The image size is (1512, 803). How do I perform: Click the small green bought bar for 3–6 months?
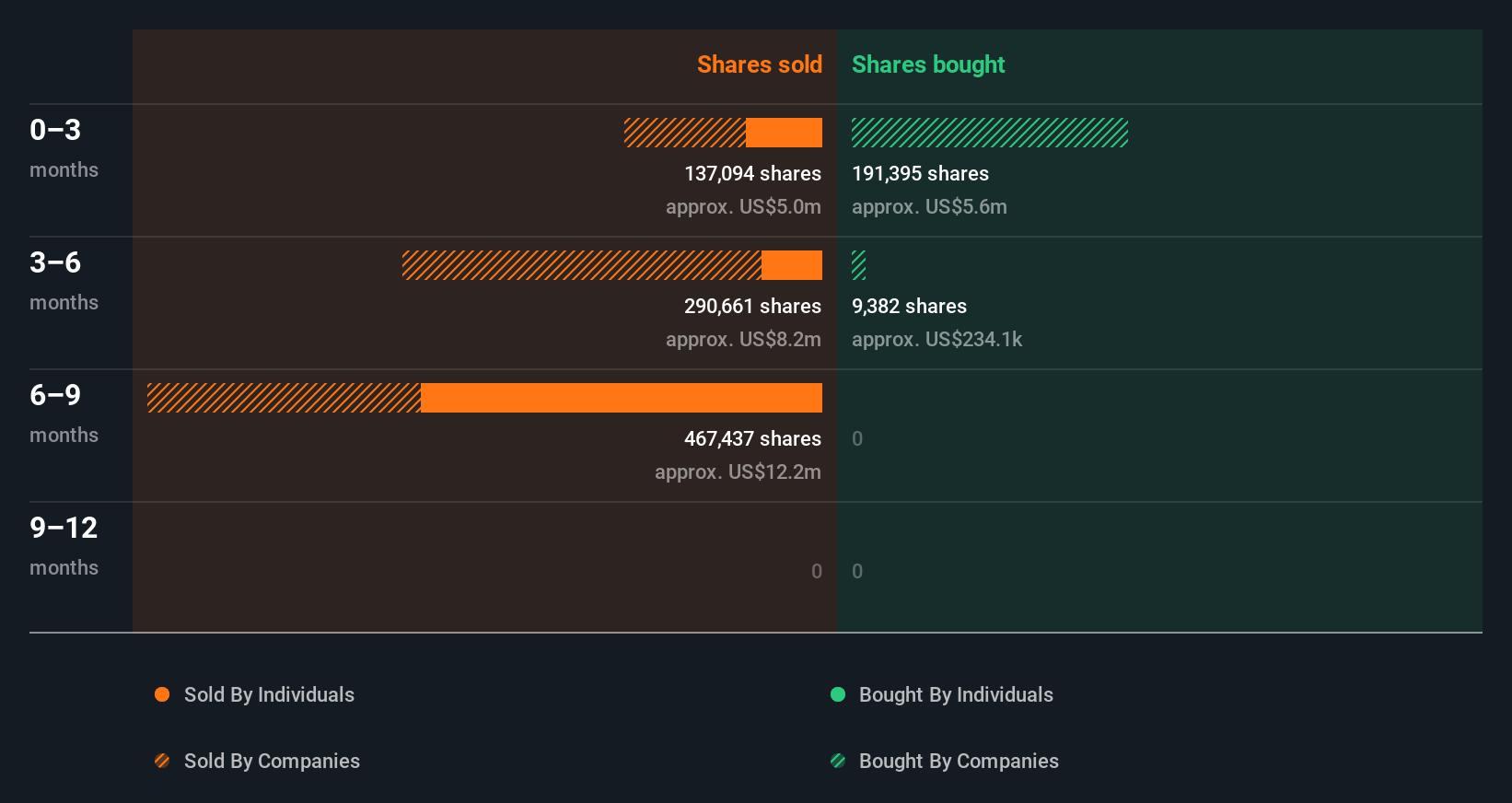click(858, 265)
